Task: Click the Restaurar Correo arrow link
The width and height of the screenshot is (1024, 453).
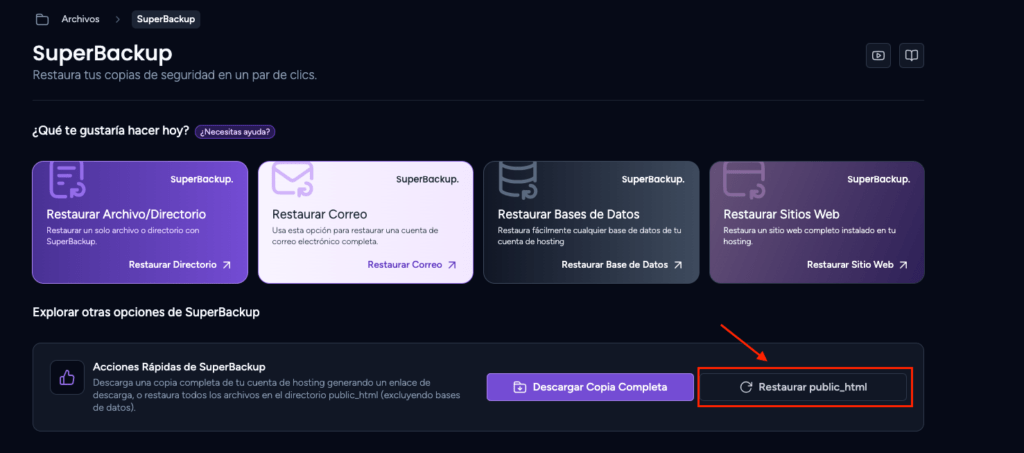Action: 411,265
